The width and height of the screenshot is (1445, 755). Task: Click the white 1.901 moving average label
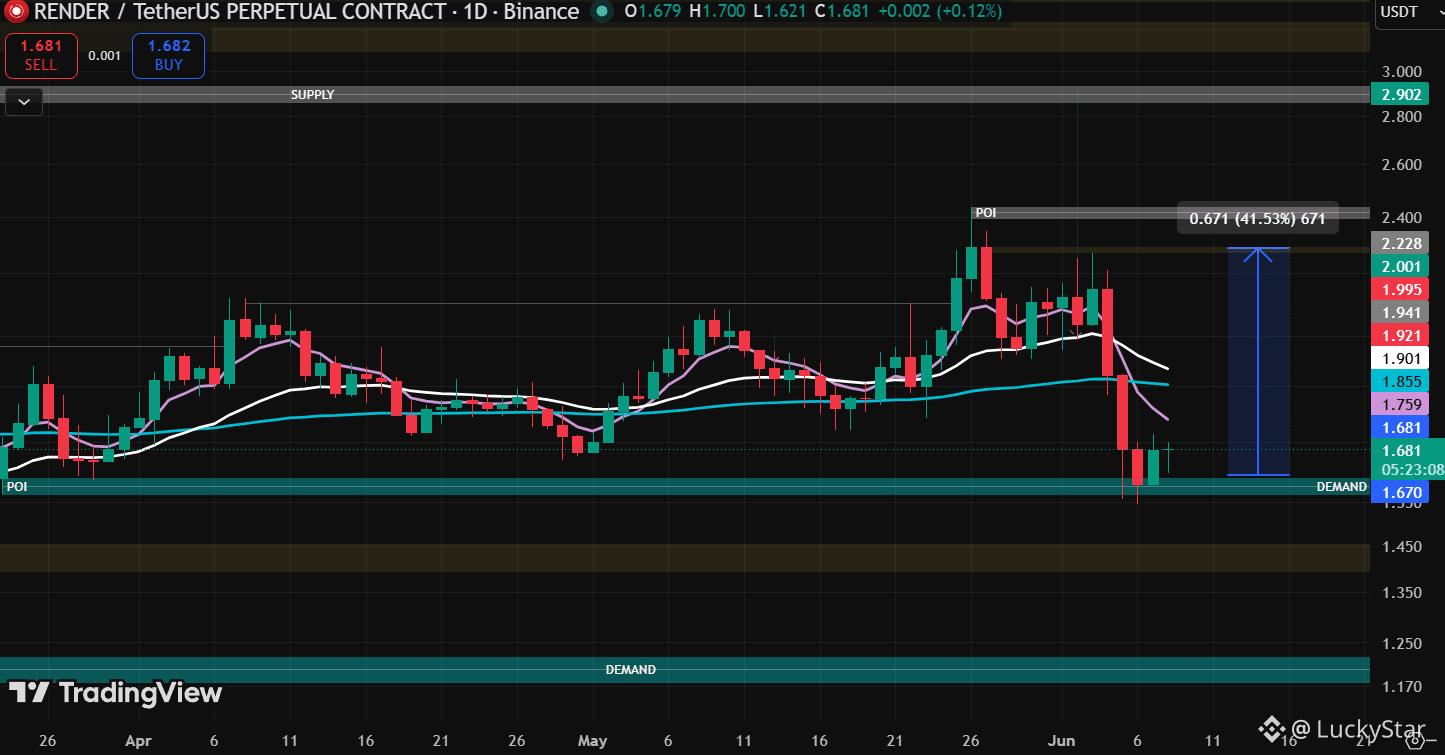tap(1400, 358)
